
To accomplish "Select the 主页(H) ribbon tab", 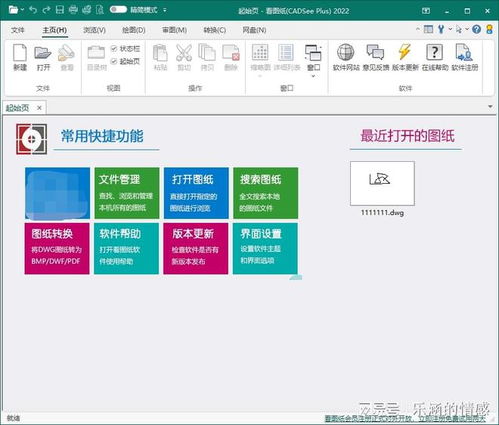I will pos(55,30).
